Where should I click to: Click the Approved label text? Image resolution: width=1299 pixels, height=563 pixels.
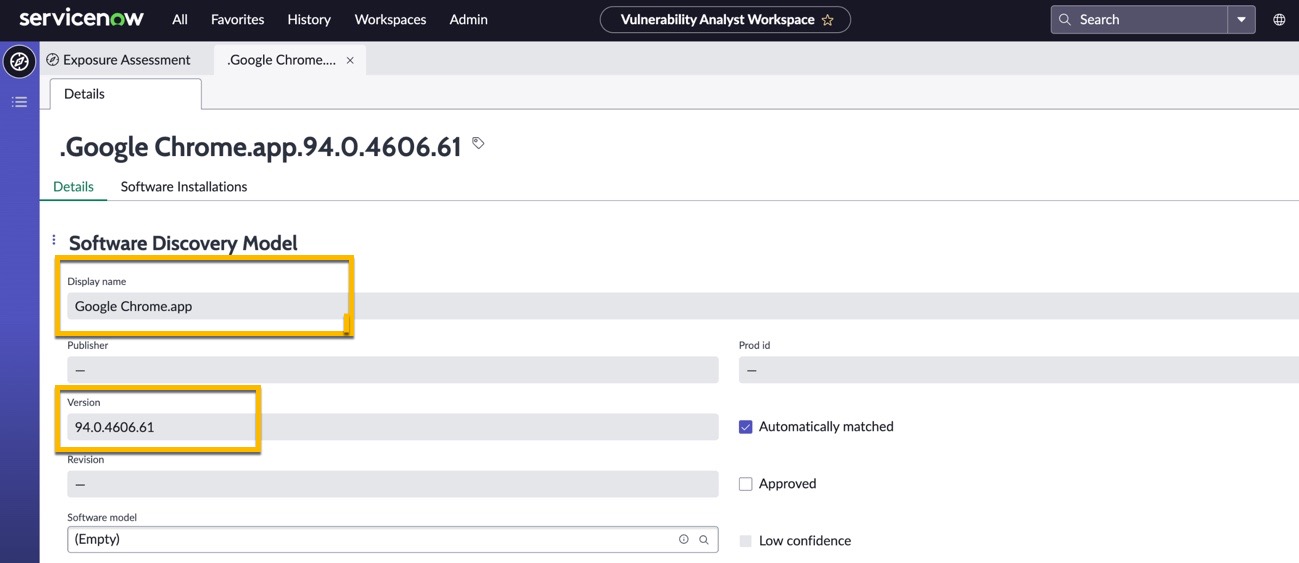coord(787,484)
